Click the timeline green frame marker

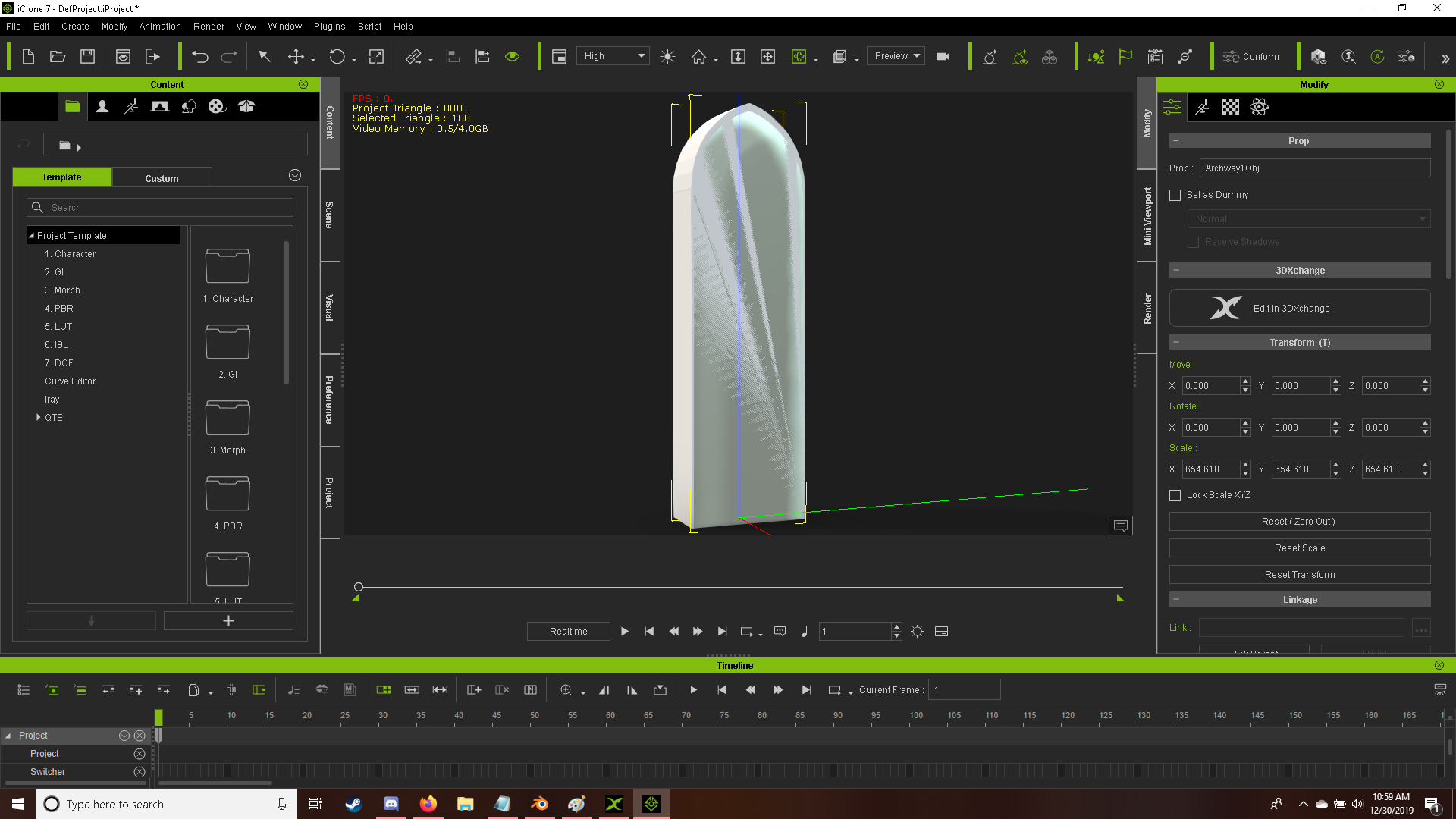point(158,717)
